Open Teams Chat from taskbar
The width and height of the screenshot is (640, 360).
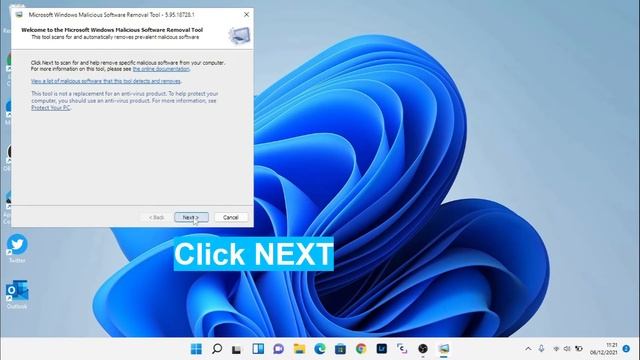[x=278, y=349]
